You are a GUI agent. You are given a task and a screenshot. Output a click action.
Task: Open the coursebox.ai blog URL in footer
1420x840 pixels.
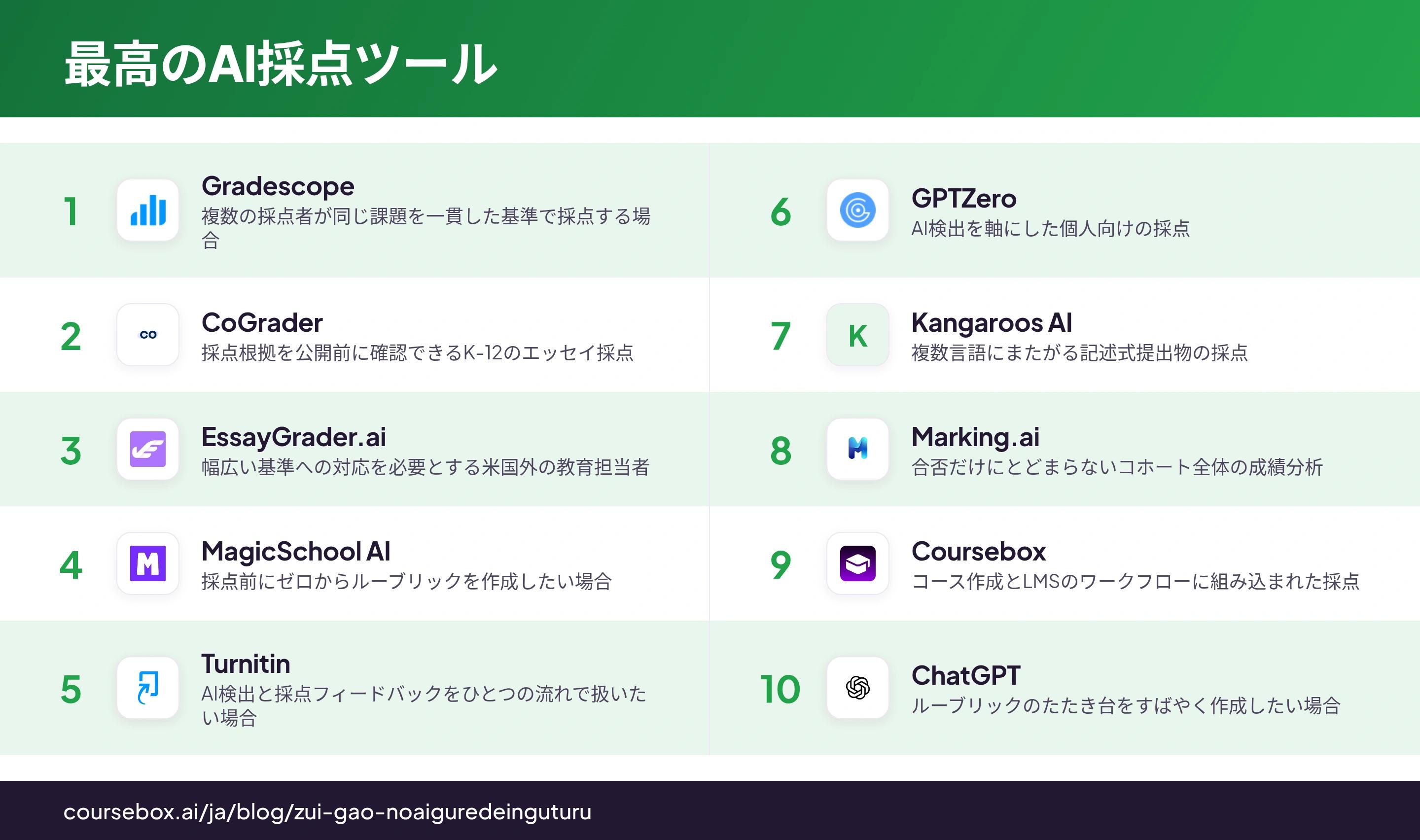[327, 812]
